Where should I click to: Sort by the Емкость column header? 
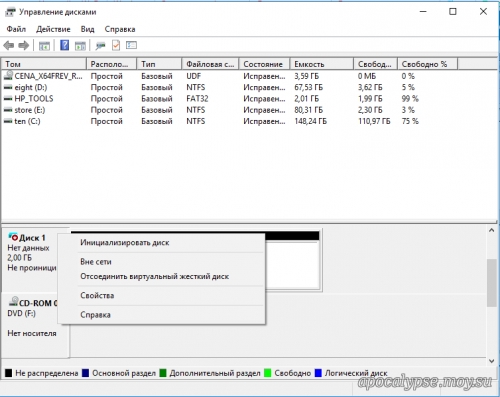[322, 64]
